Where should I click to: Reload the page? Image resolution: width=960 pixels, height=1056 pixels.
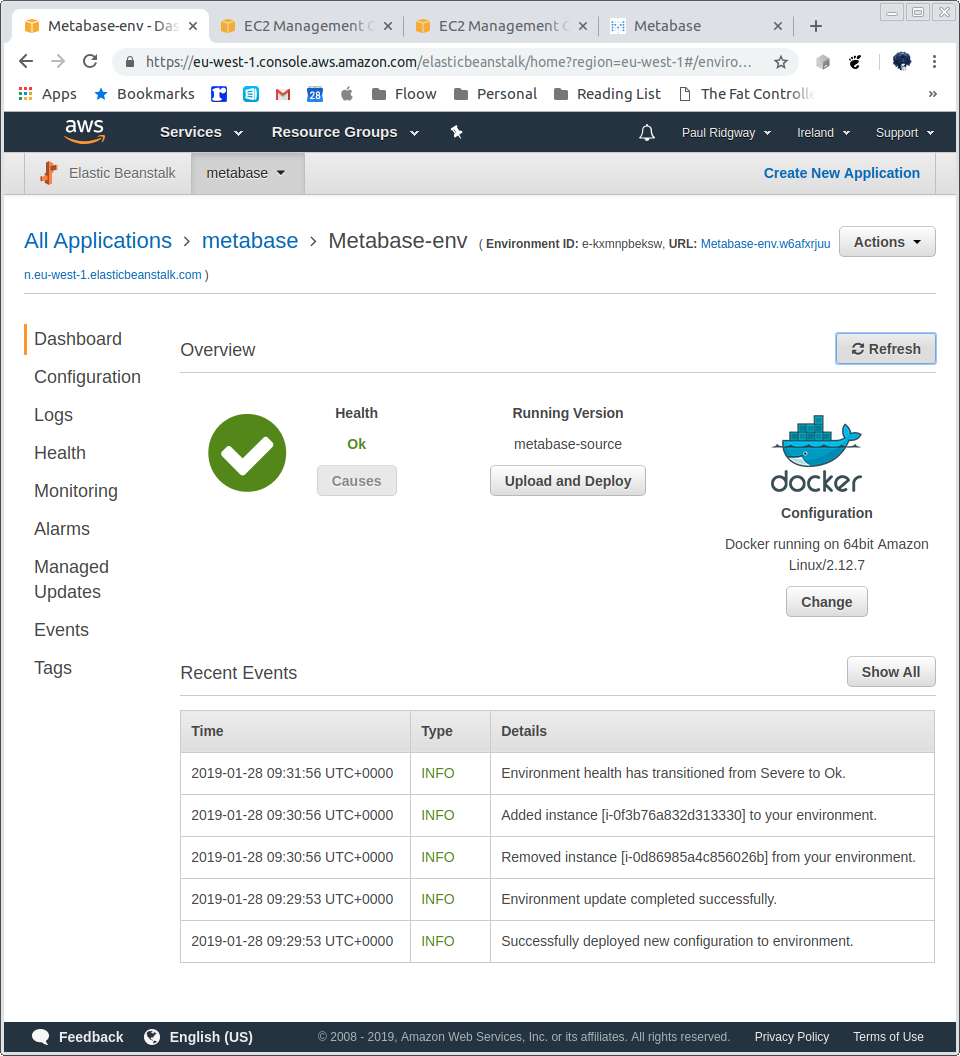pyautogui.click(x=90, y=61)
